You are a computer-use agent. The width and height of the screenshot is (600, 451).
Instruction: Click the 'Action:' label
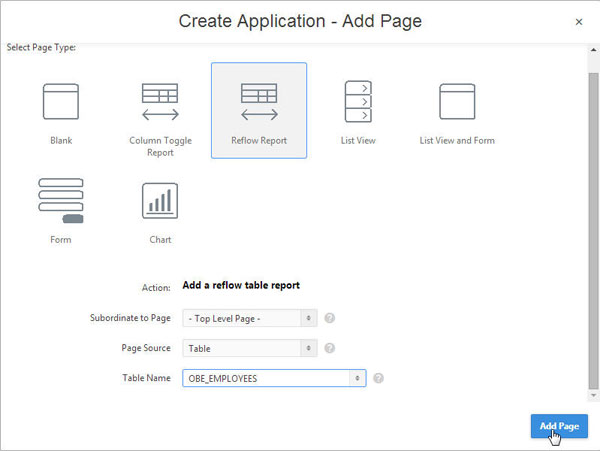point(156,288)
